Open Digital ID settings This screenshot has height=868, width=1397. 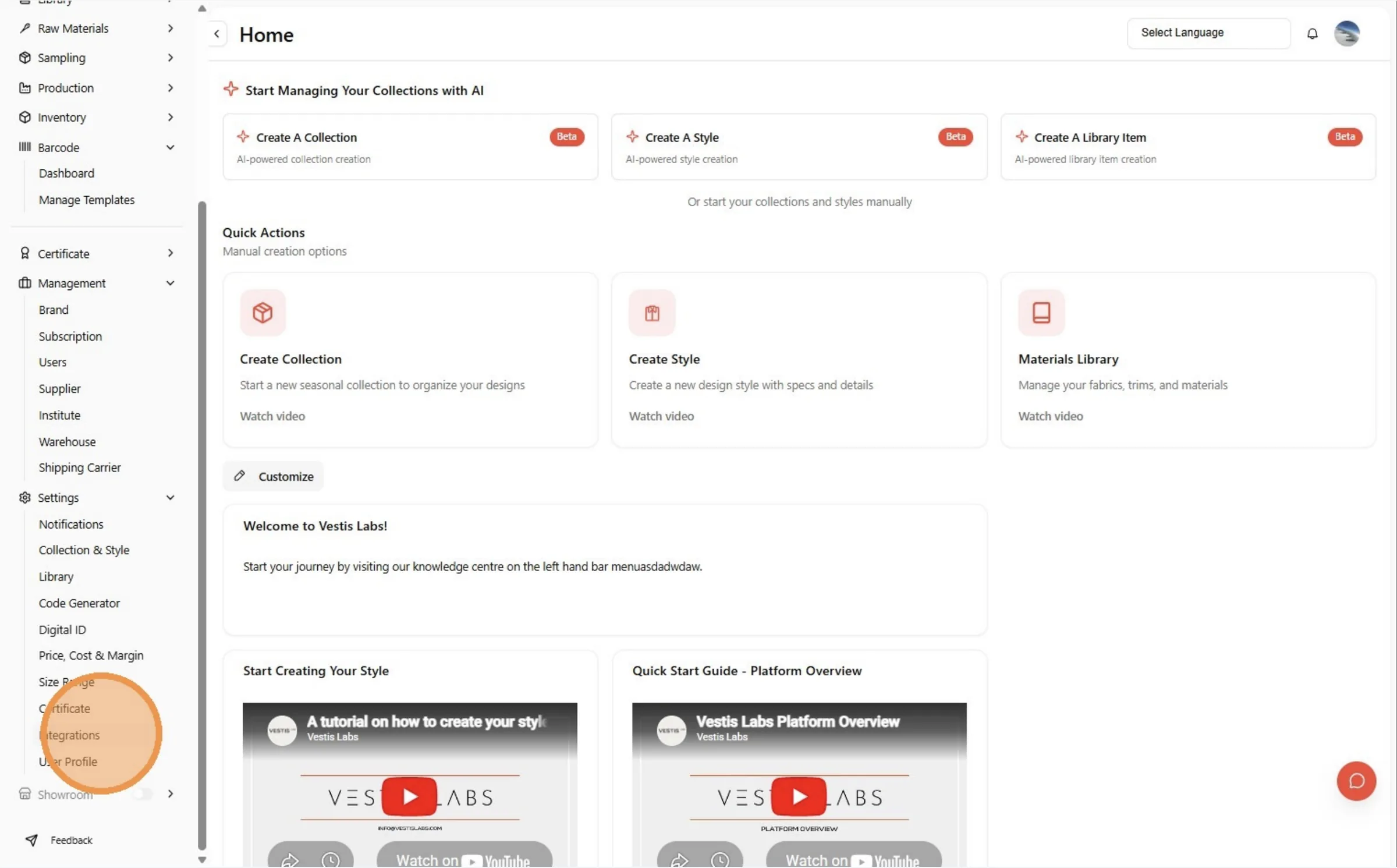[x=62, y=629]
